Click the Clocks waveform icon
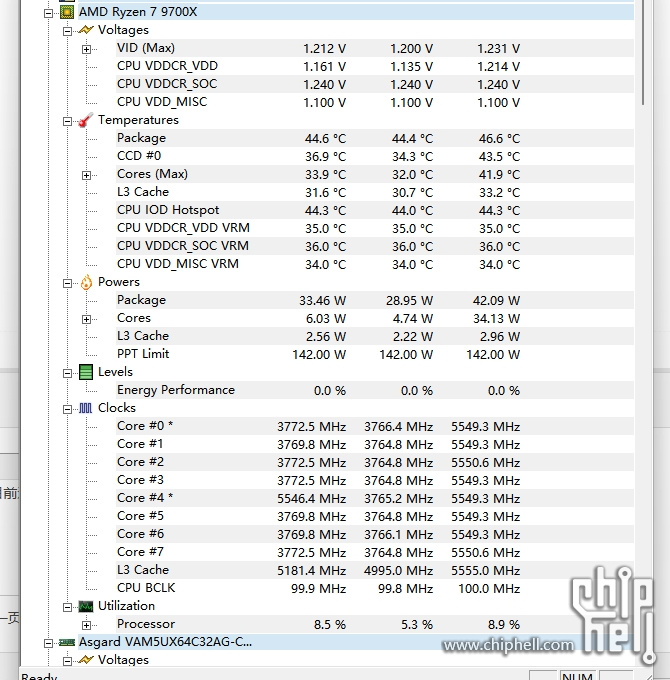 (x=86, y=408)
